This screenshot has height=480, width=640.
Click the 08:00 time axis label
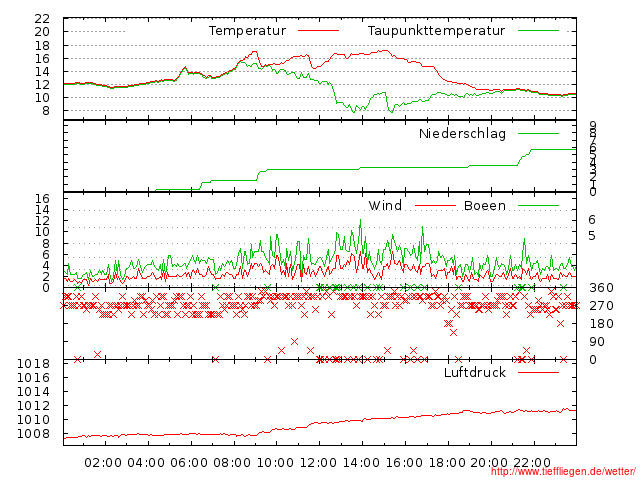click(232, 462)
